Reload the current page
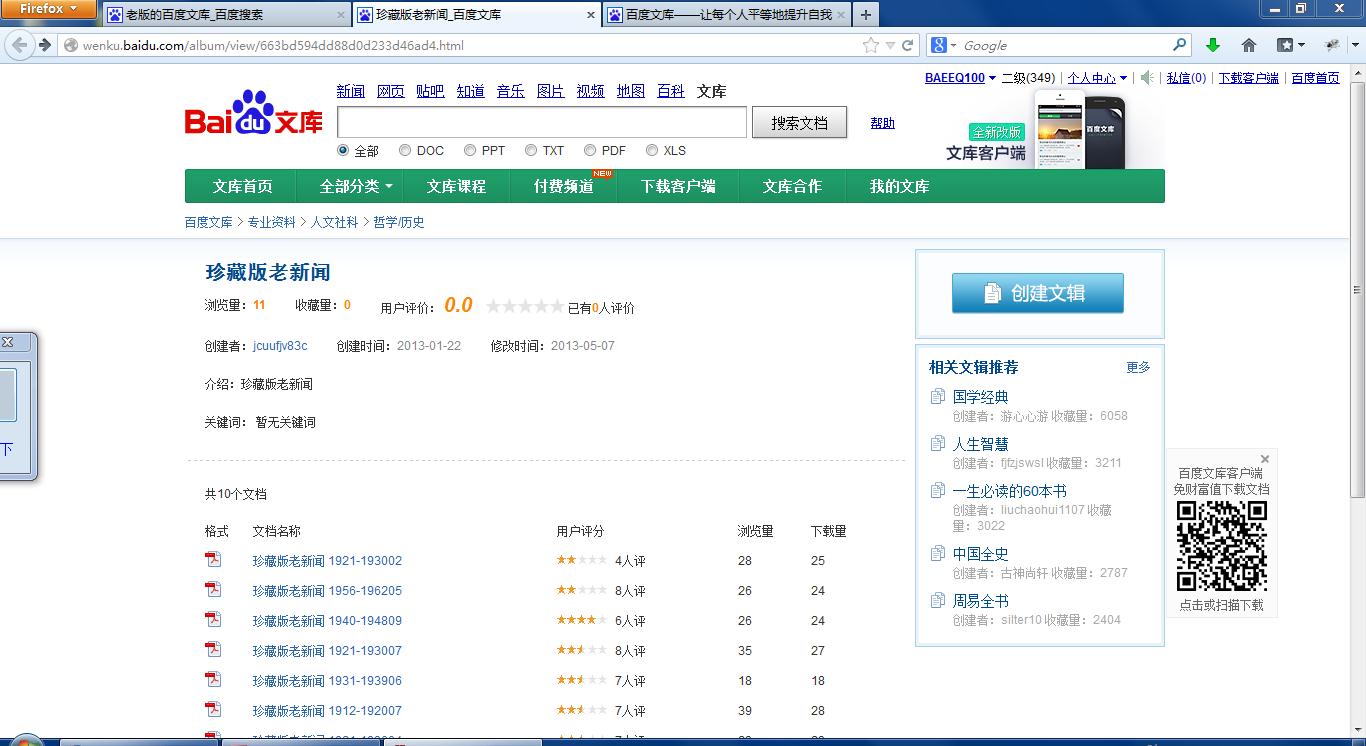 click(908, 45)
